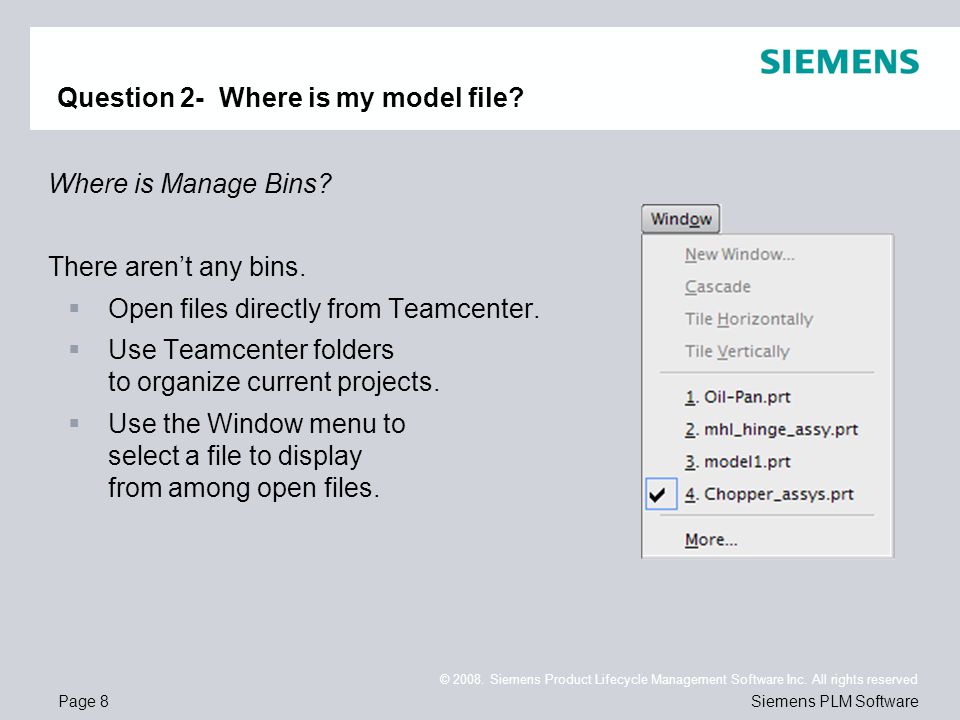Open the Window menu button
Viewport: 960px width, 720px height.
[x=680, y=219]
